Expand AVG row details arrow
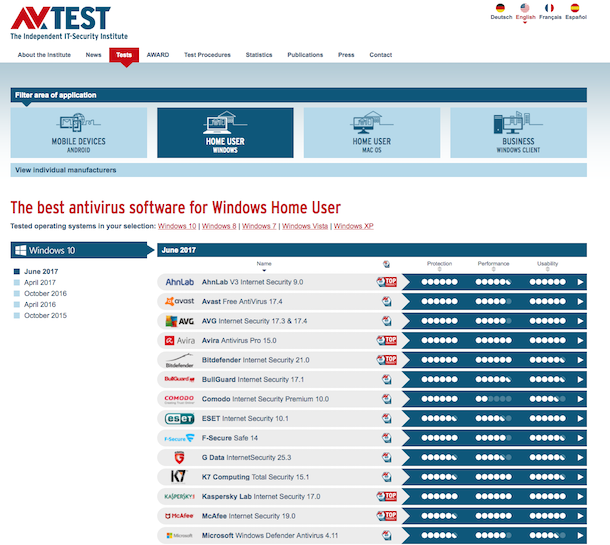Viewport: 610px width, 545px height. pyautogui.click(x=580, y=321)
